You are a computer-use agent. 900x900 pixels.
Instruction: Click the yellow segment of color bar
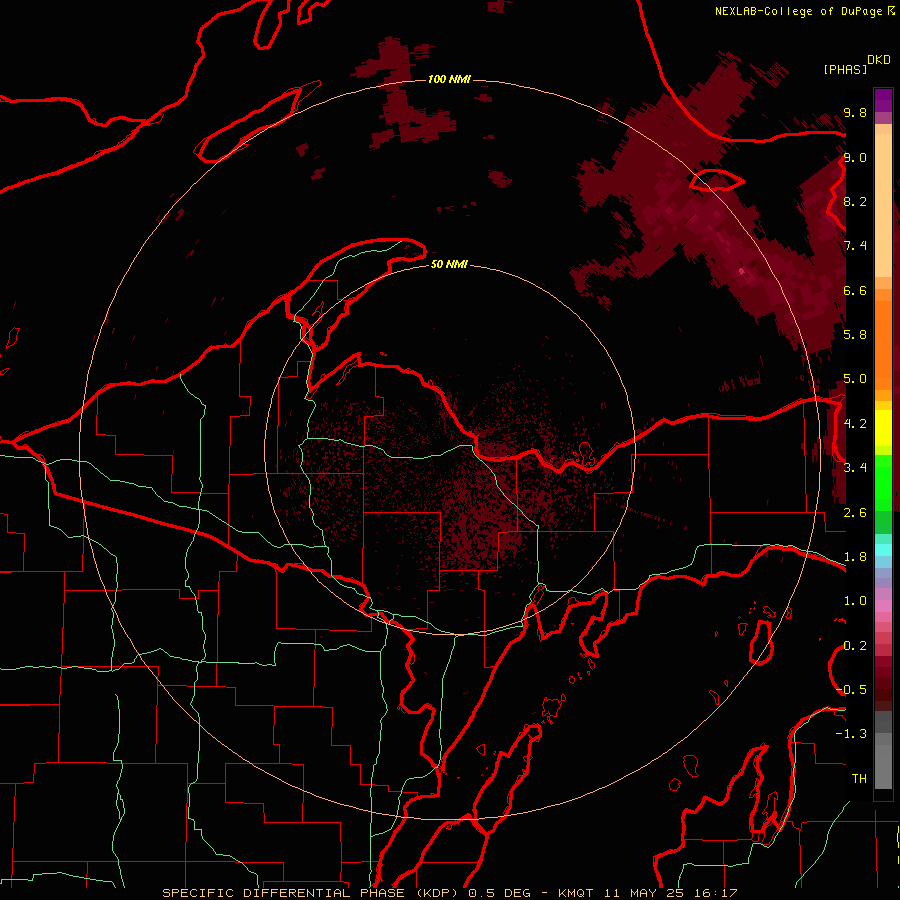click(x=883, y=428)
